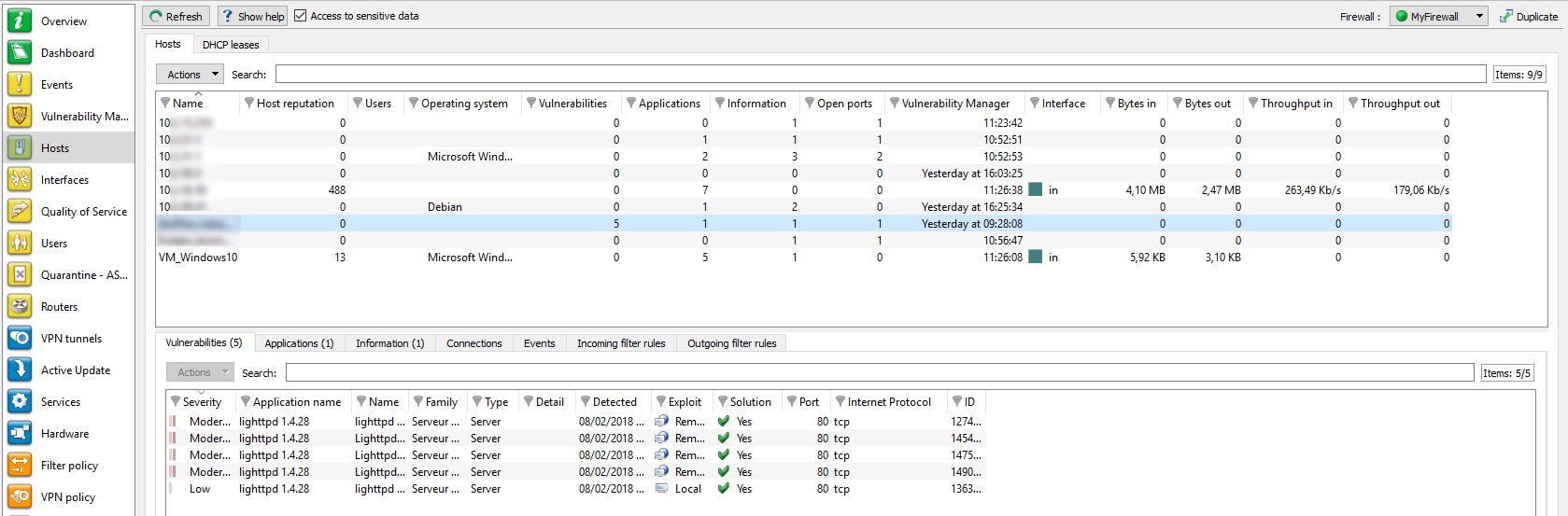Open filter on the Severity column
1568x516 pixels.
(176, 402)
